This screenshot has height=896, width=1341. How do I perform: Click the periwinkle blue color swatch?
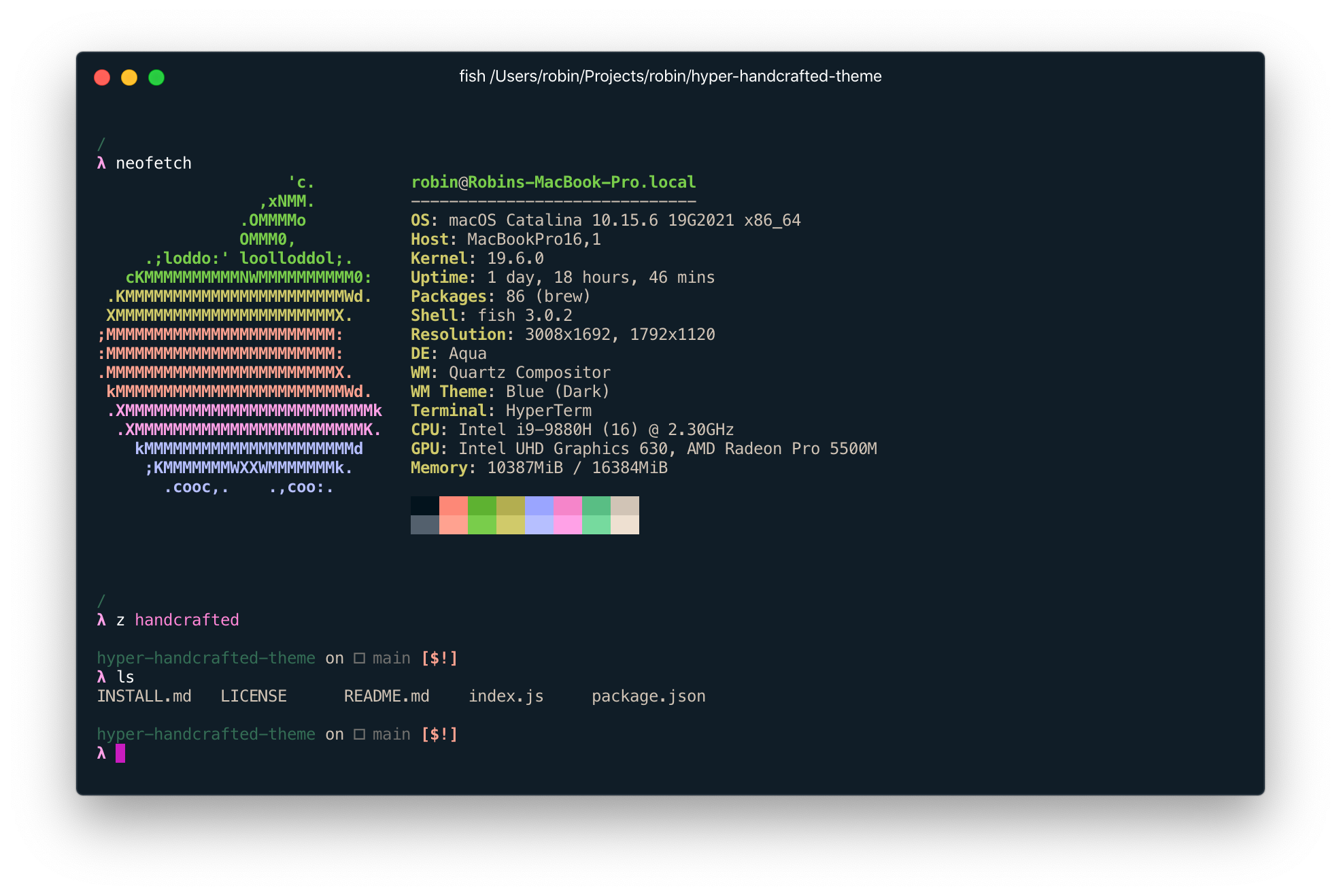[539, 506]
